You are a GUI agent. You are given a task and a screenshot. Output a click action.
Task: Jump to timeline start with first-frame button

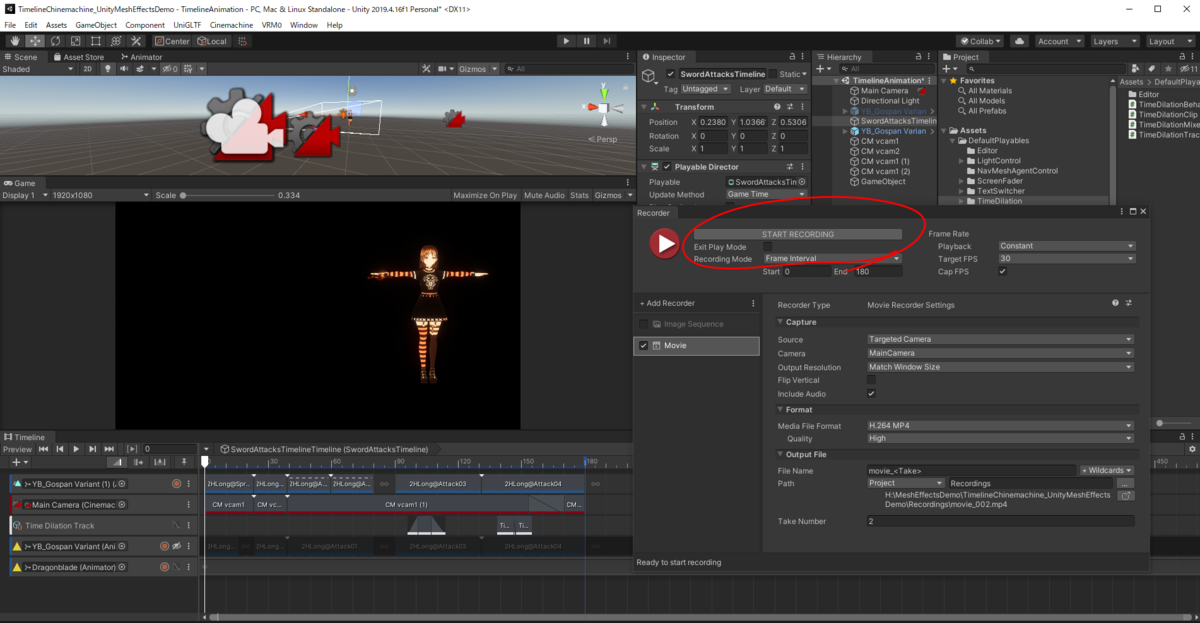(x=44, y=450)
